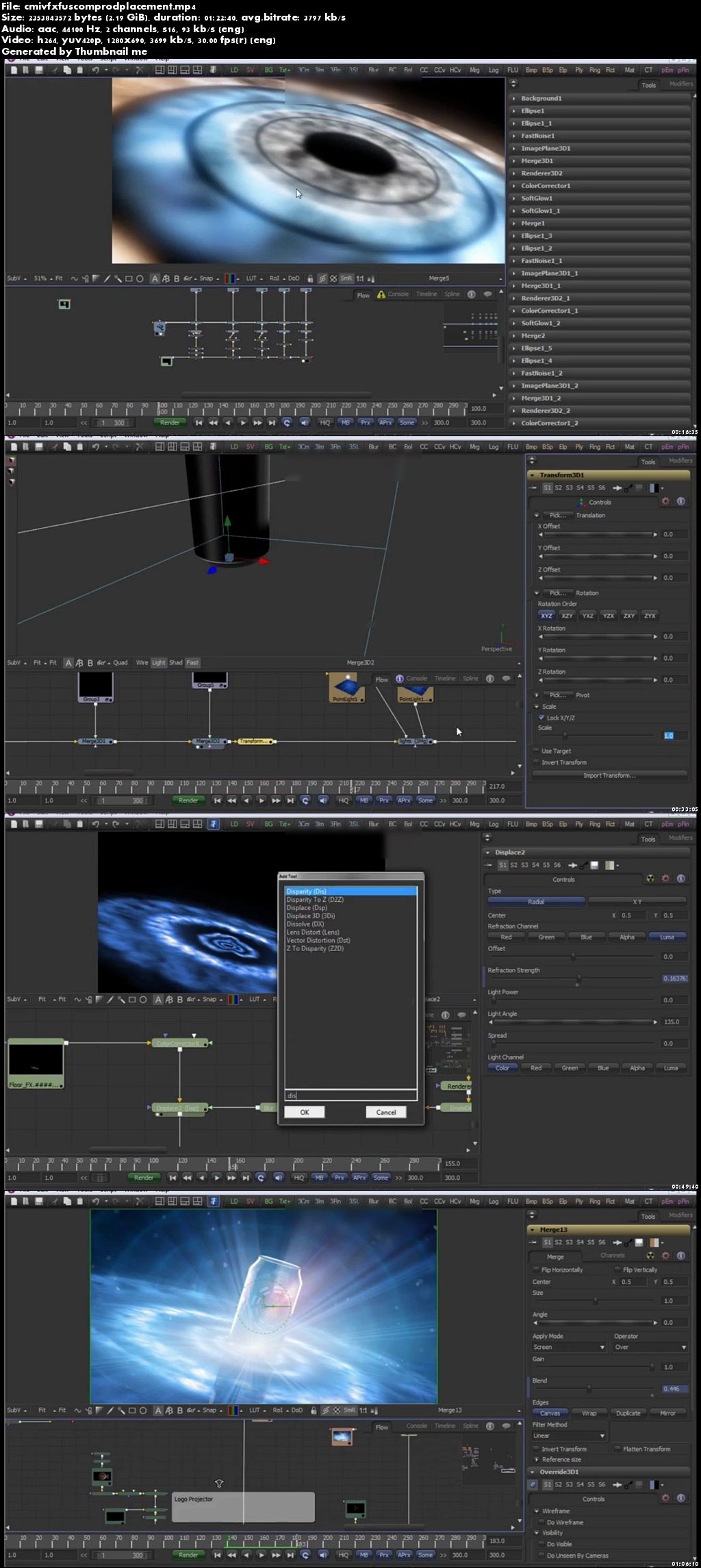The image size is (701, 1568).
Task: Click the LUT button in the Merge5 viewer bar
Action: pyautogui.click(x=251, y=279)
